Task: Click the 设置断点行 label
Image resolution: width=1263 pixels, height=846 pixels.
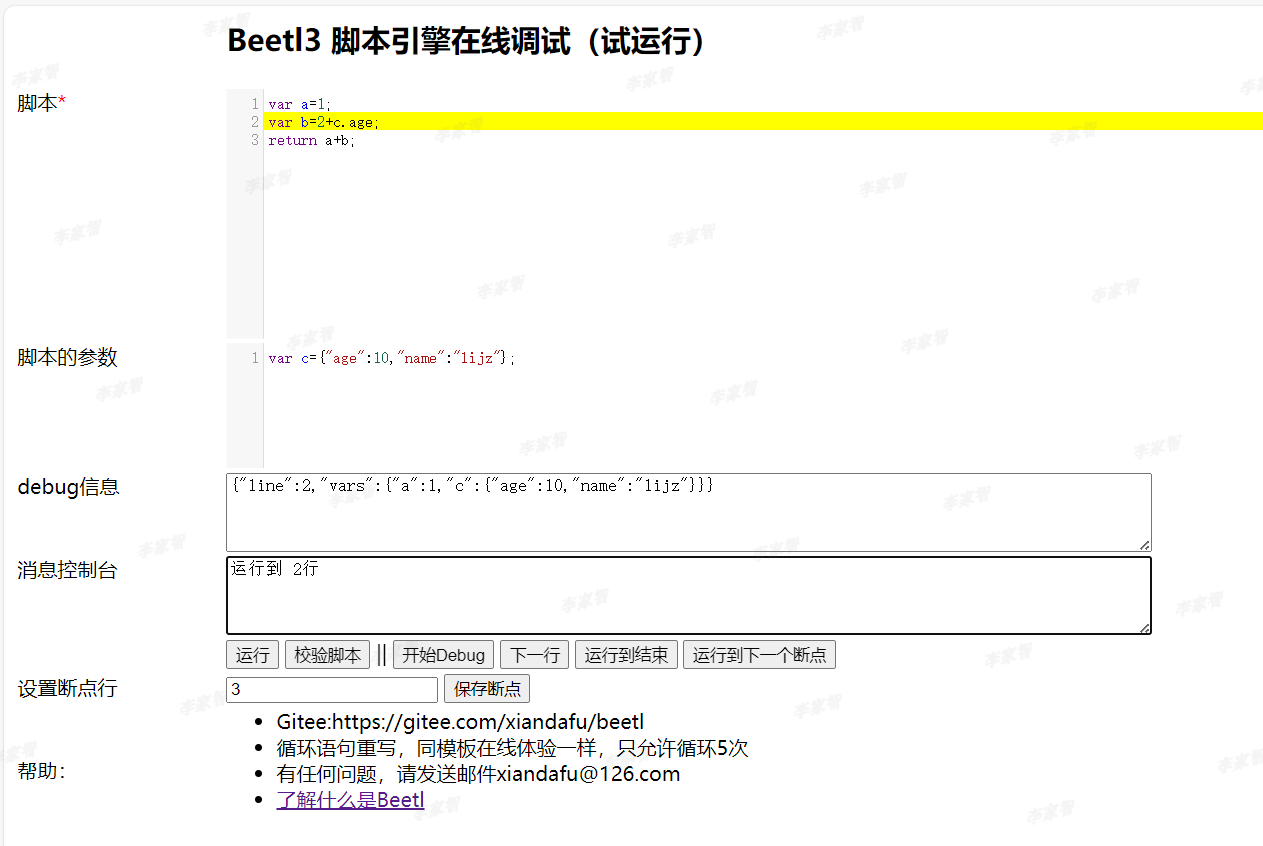Action: (x=67, y=688)
